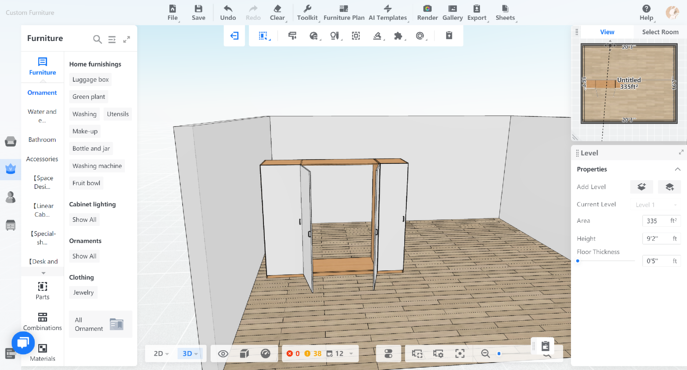The width and height of the screenshot is (687, 370).
Task: Open the sofa icon in left rail
Action: pyautogui.click(x=11, y=141)
